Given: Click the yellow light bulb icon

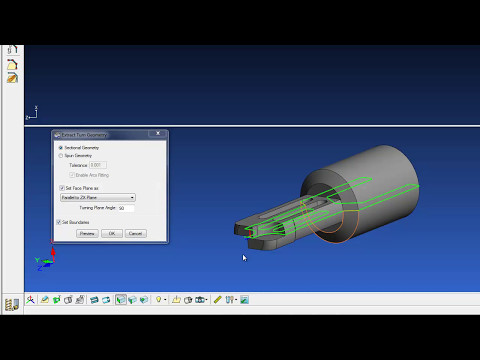Looking at the screenshot, I should 159,300.
